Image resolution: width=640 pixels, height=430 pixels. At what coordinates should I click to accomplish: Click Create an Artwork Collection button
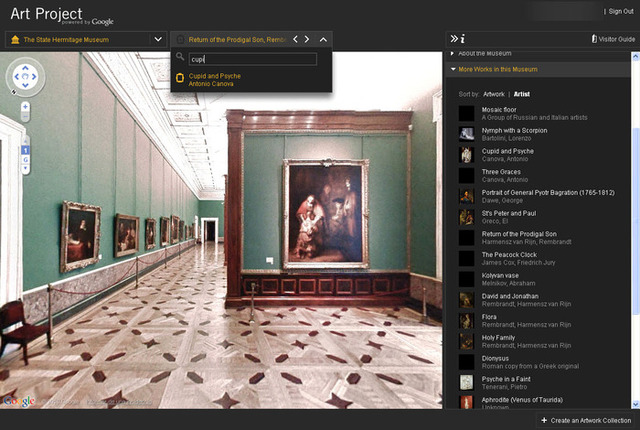586,420
